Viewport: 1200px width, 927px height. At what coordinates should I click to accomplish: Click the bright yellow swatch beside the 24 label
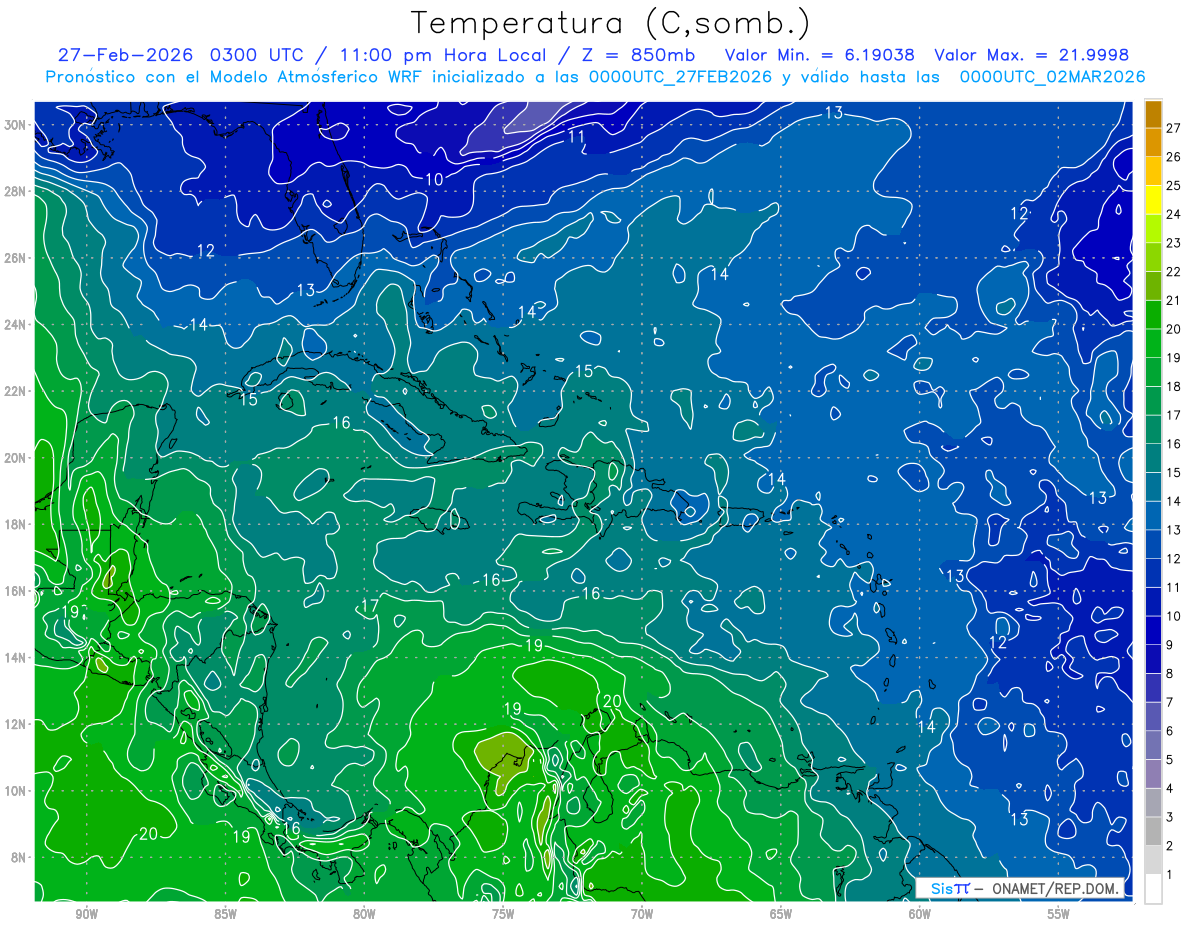click(1153, 200)
